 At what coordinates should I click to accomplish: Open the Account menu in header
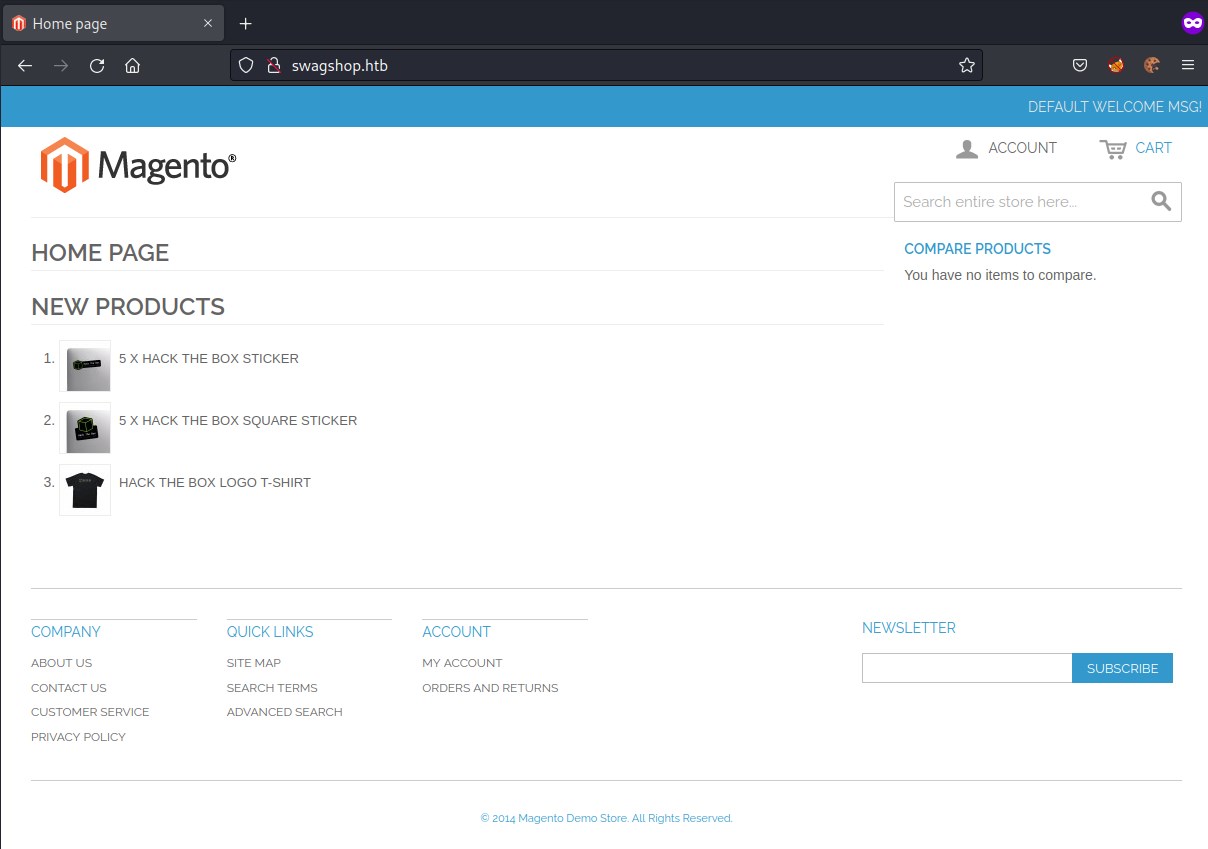[x=1006, y=148]
